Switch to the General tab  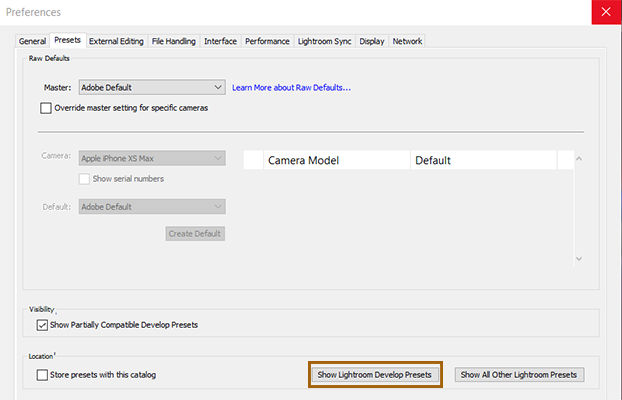click(32, 41)
